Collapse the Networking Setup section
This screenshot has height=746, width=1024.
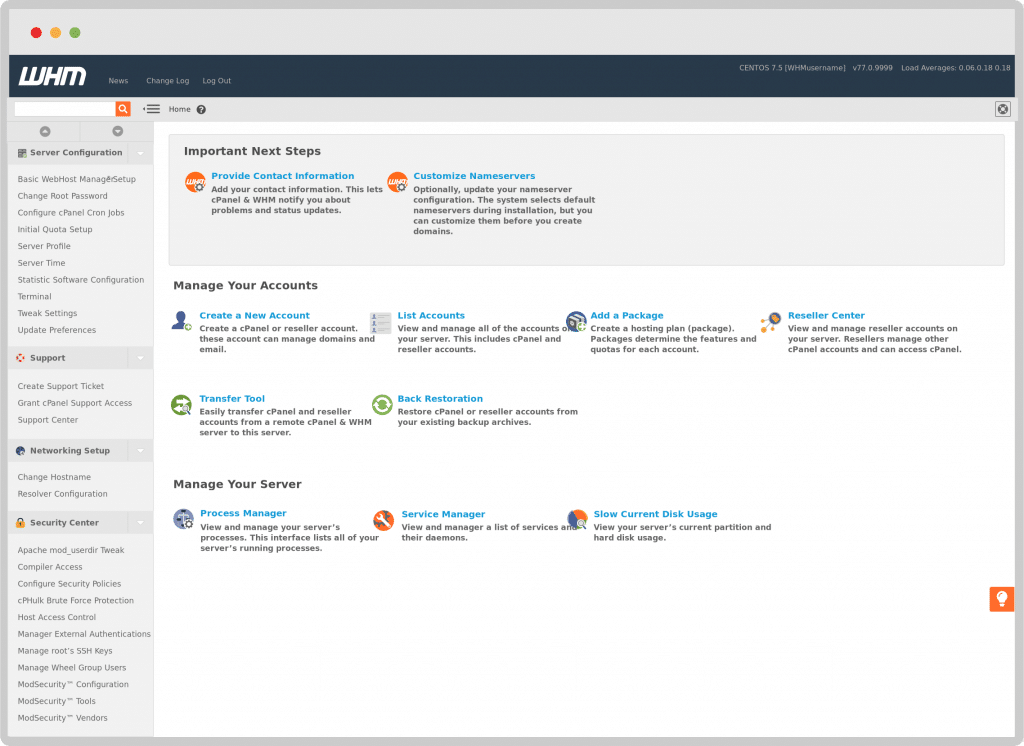(139, 450)
